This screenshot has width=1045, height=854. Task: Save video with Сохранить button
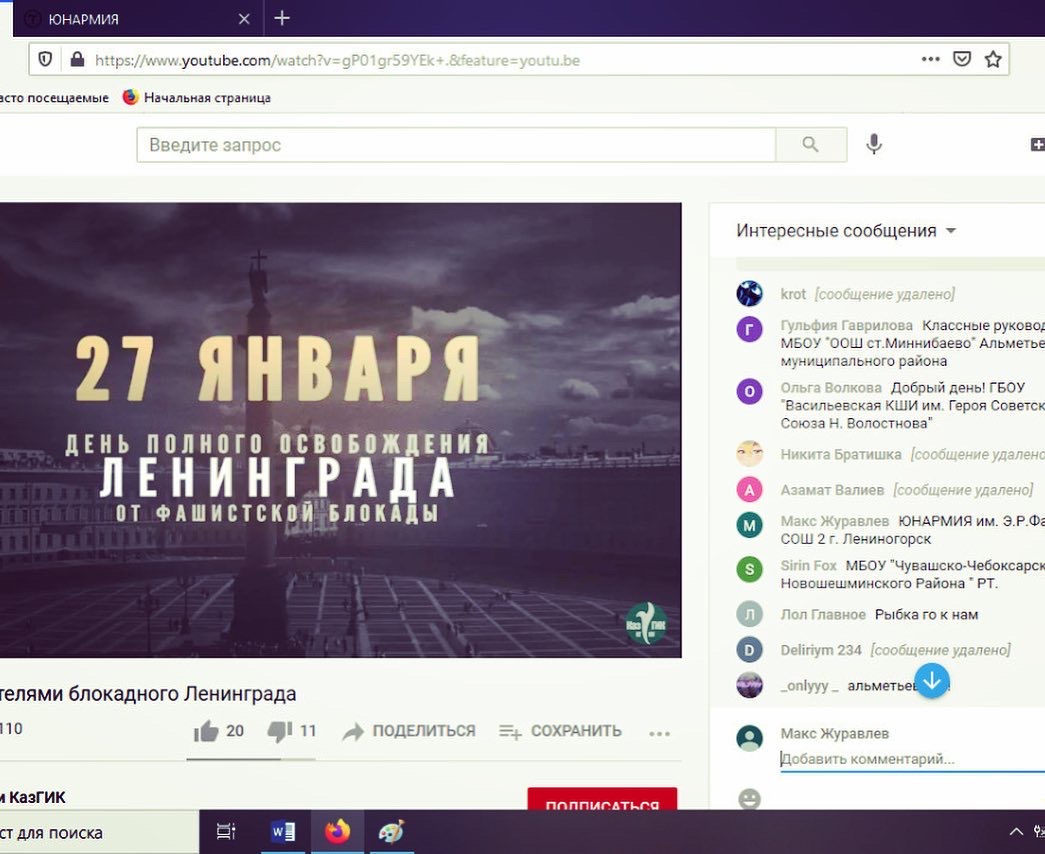[560, 731]
